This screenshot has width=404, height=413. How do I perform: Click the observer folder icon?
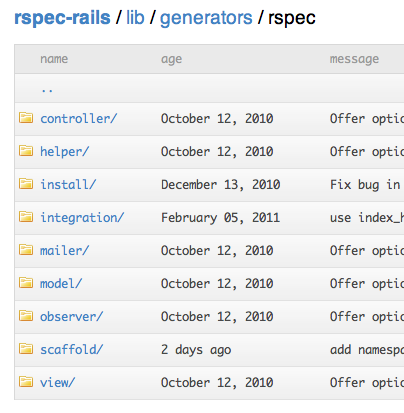pos(26,316)
